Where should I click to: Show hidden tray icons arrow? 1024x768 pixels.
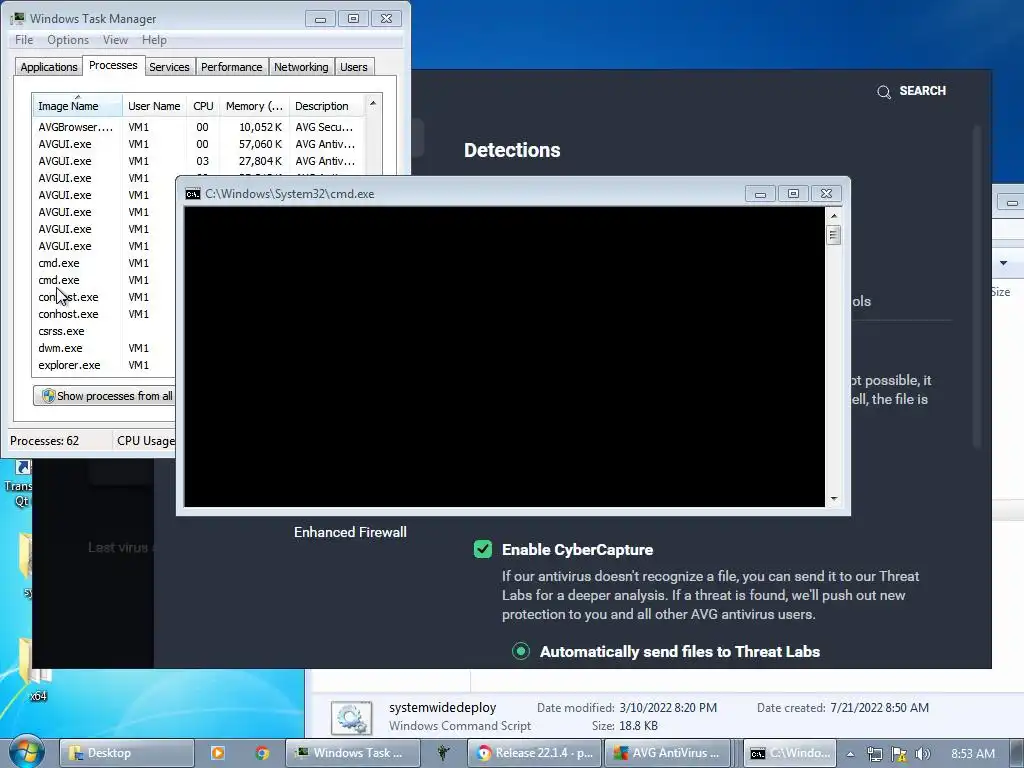pos(850,753)
